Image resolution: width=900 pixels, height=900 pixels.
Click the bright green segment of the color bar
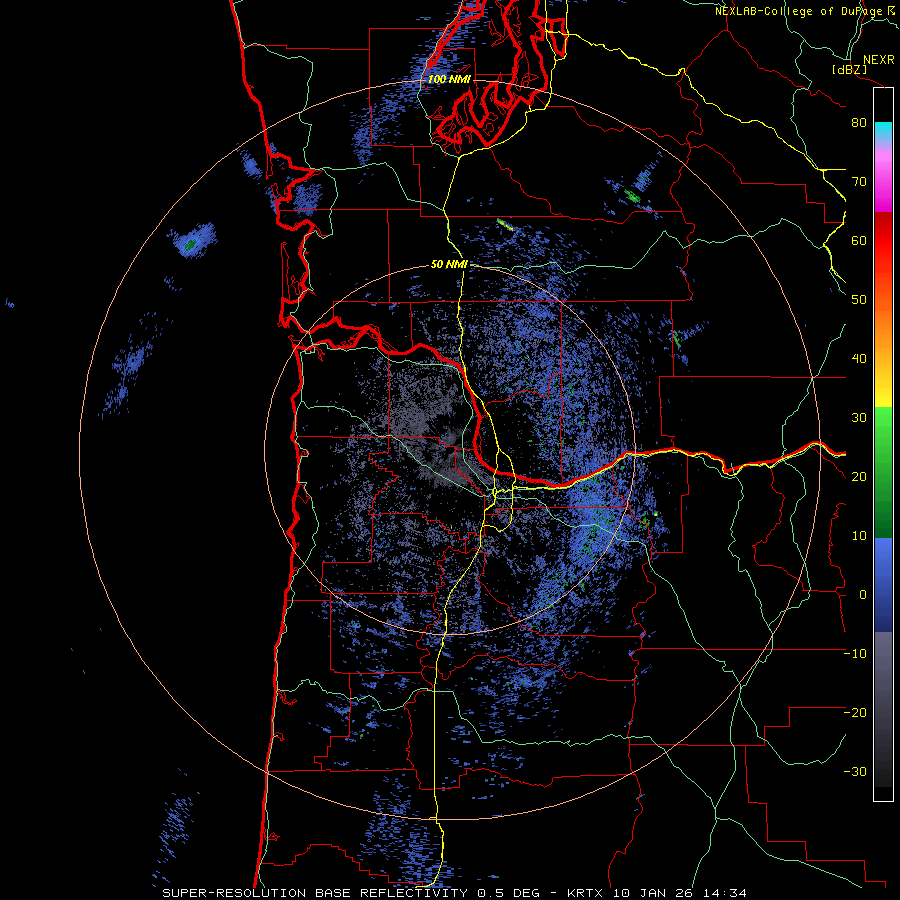883,430
